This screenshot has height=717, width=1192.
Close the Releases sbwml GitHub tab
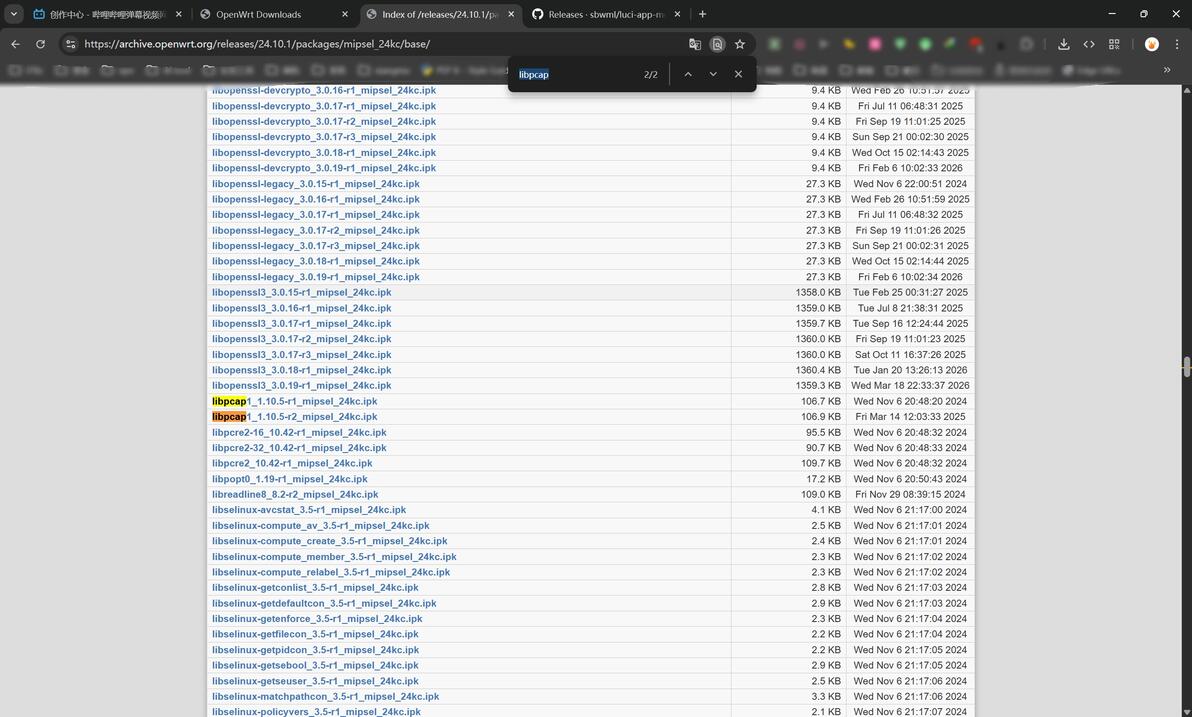[677, 14]
